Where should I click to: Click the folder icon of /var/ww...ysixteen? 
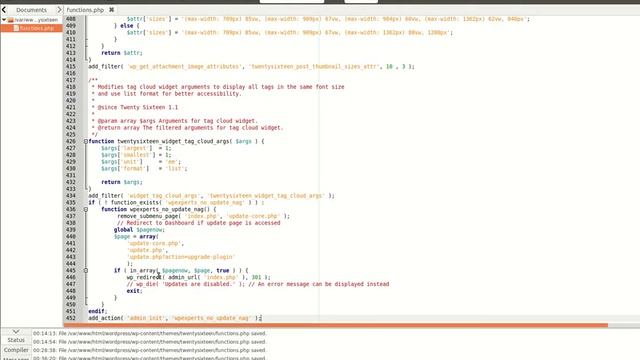(11, 20)
